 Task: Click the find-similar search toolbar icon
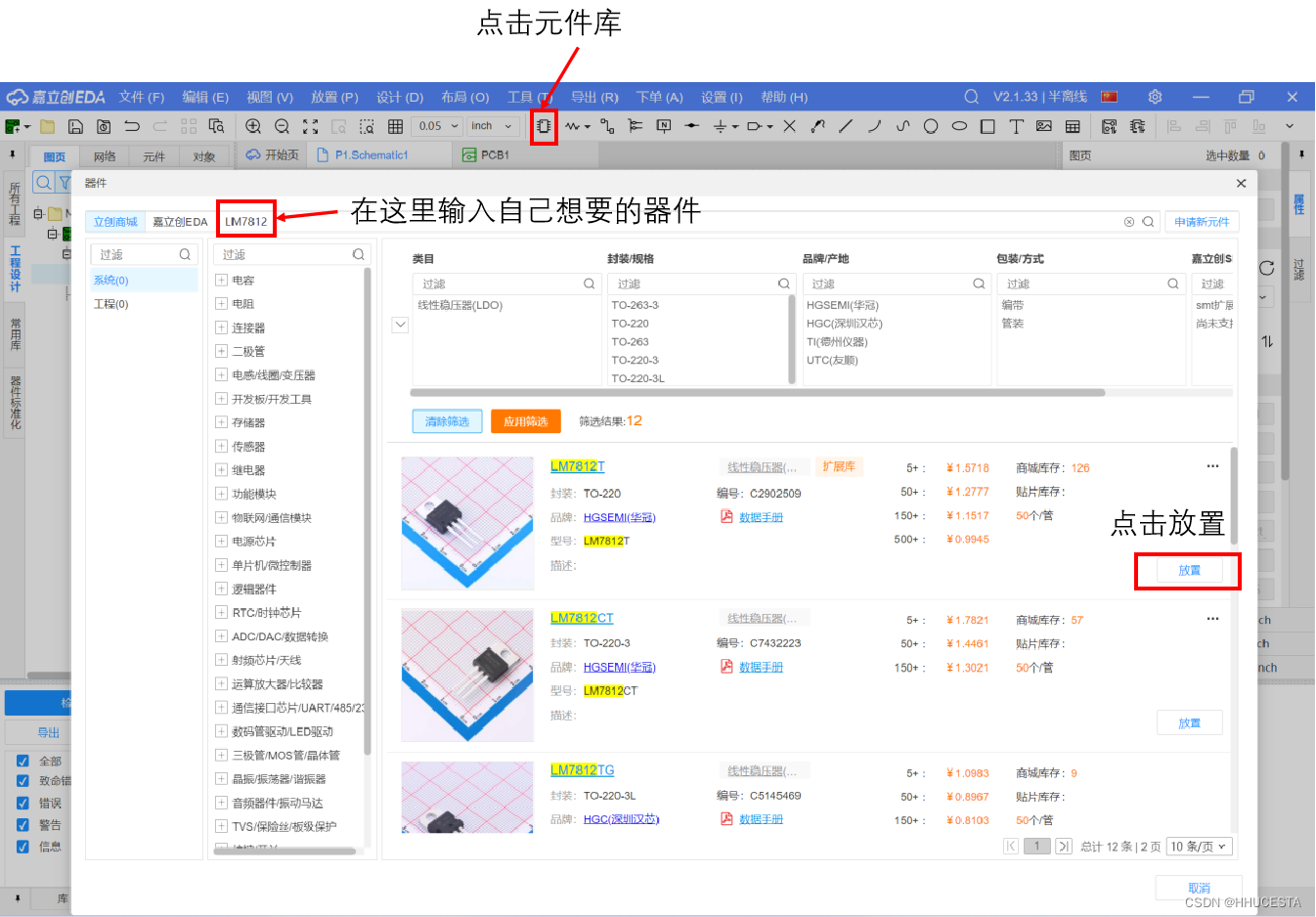click(x=216, y=126)
